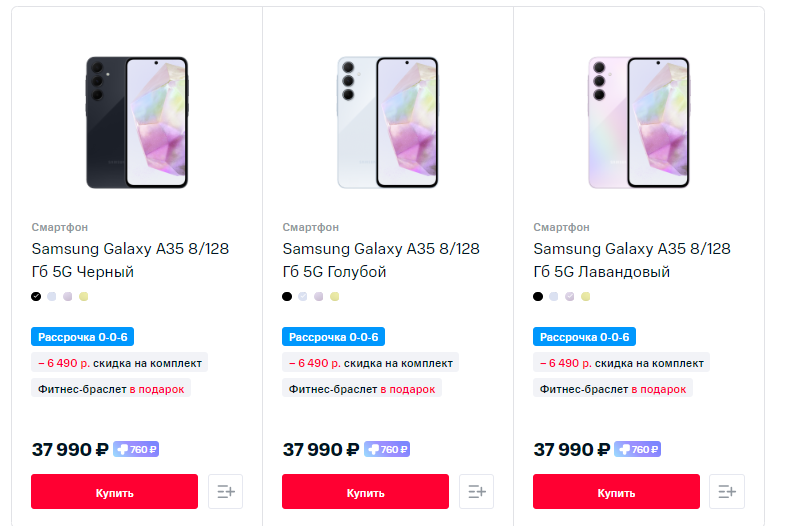794x526 pixels.
Task: Buy the black Samsung Galaxy A35
Action: coord(114,492)
